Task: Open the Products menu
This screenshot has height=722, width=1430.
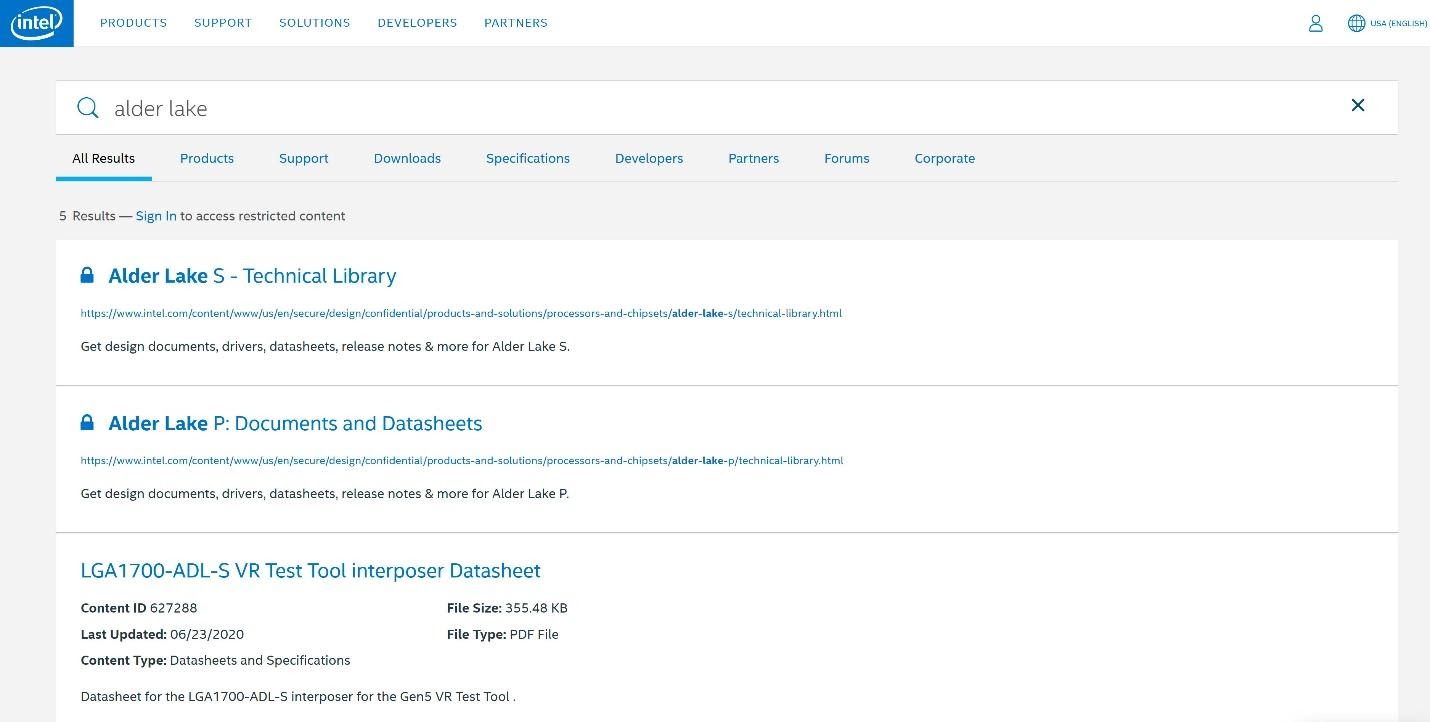Action: pos(133,23)
